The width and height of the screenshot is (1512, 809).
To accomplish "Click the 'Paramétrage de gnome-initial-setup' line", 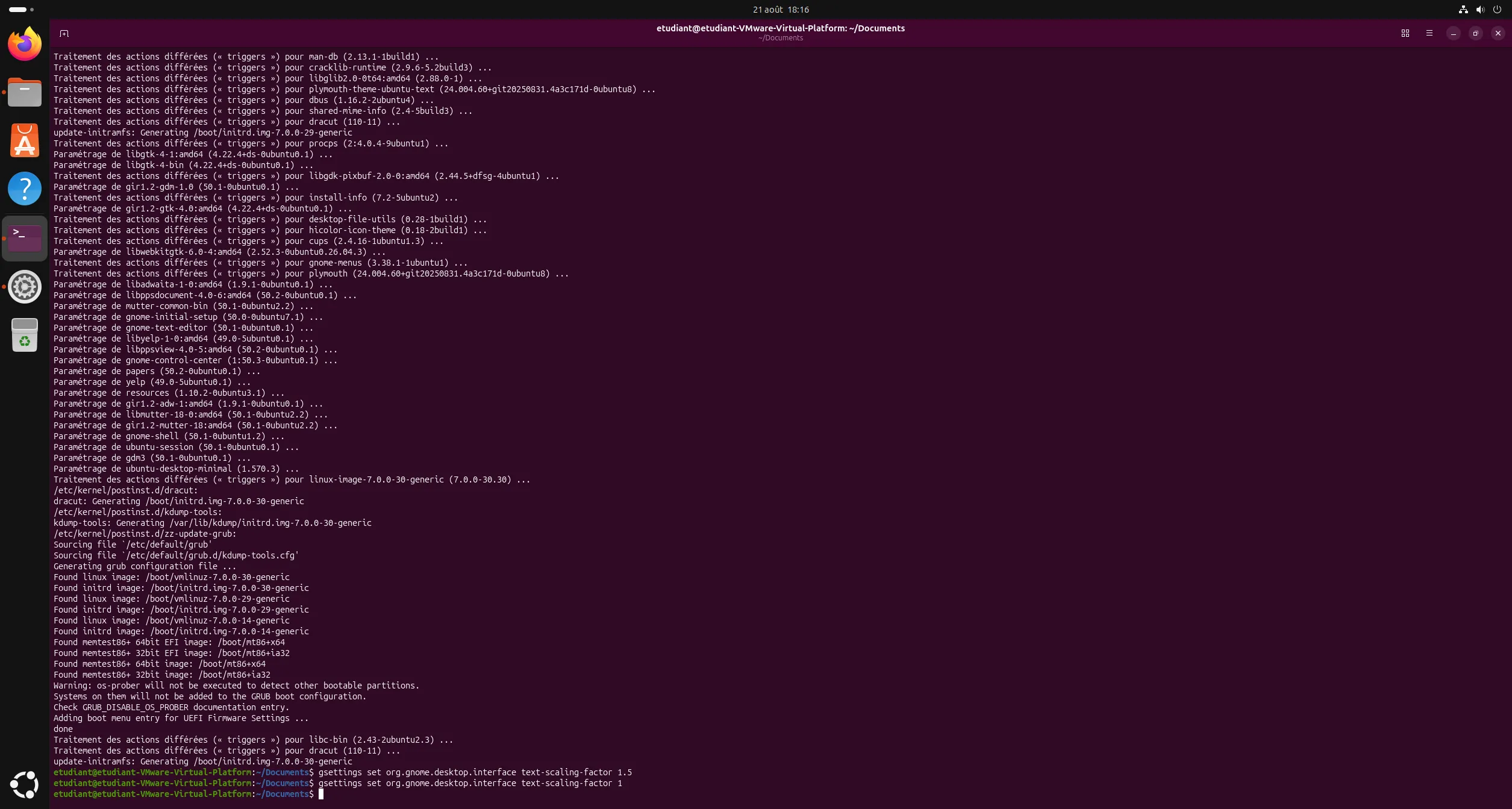I will (188, 317).
